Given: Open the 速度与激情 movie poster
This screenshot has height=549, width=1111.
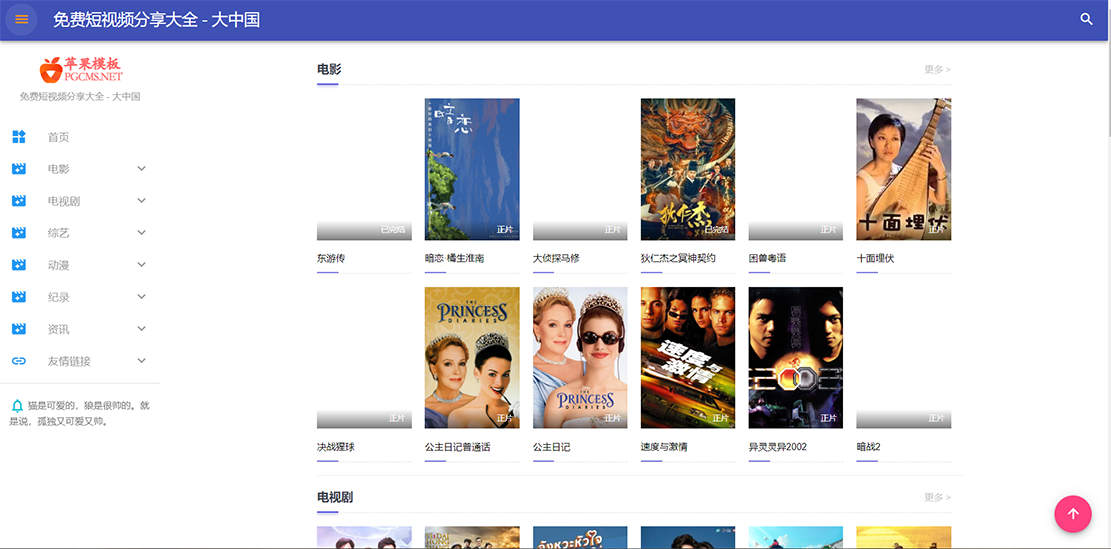Looking at the screenshot, I should tap(687, 357).
